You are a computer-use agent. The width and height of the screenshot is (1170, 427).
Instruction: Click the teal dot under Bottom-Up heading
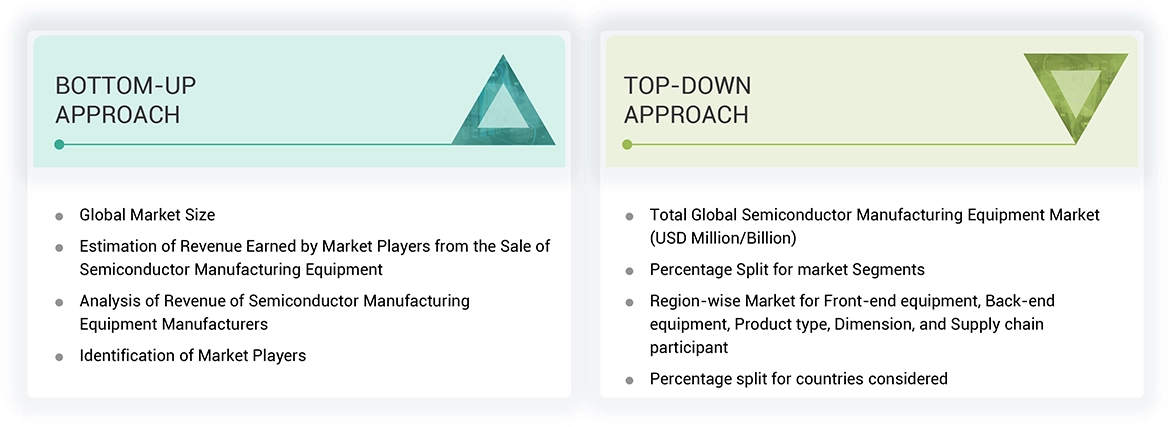click(x=60, y=145)
